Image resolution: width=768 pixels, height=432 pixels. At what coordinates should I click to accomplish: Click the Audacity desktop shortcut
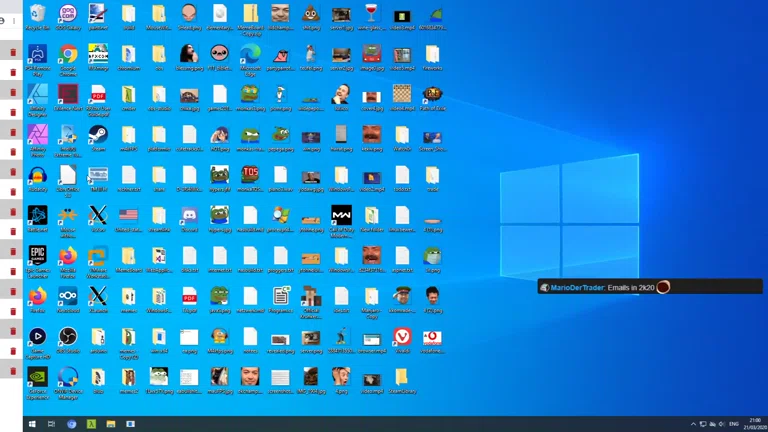[x=37, y=175]
